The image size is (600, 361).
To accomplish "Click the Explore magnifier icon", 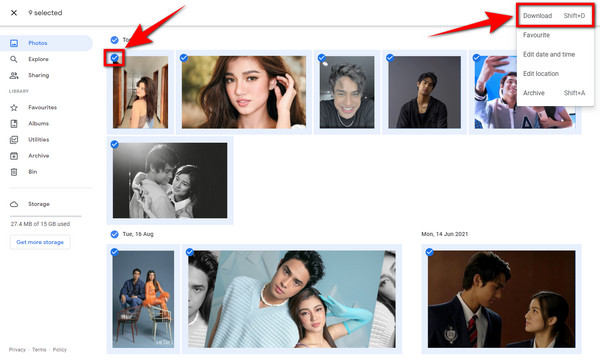I will (x=14, y=59).
